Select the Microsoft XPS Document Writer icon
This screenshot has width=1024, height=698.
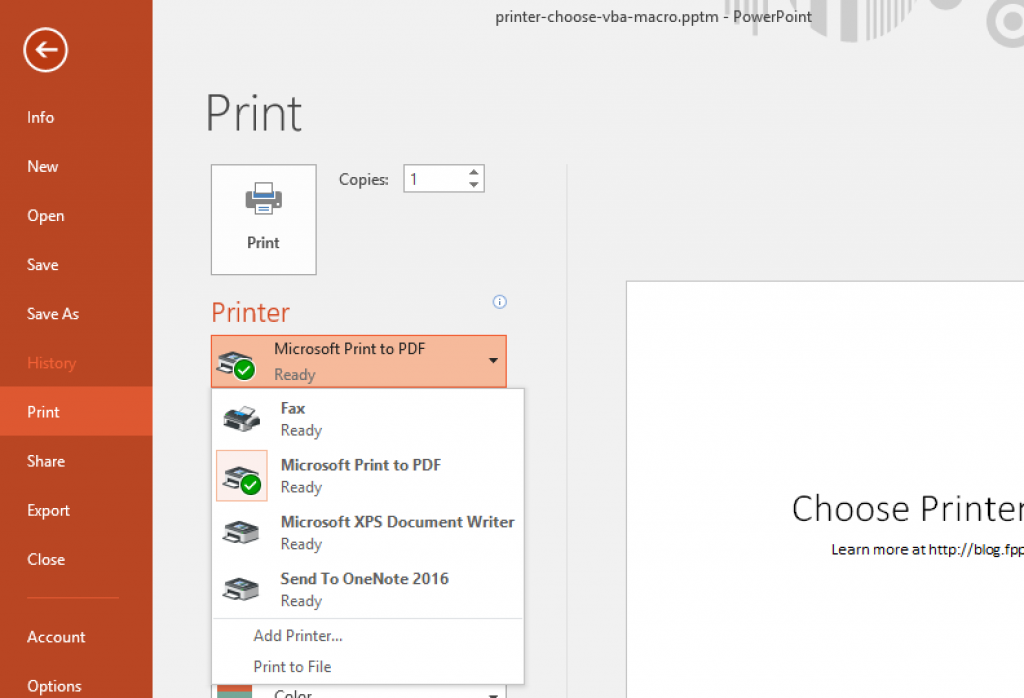pyautogui.click(x=240, y=531)
